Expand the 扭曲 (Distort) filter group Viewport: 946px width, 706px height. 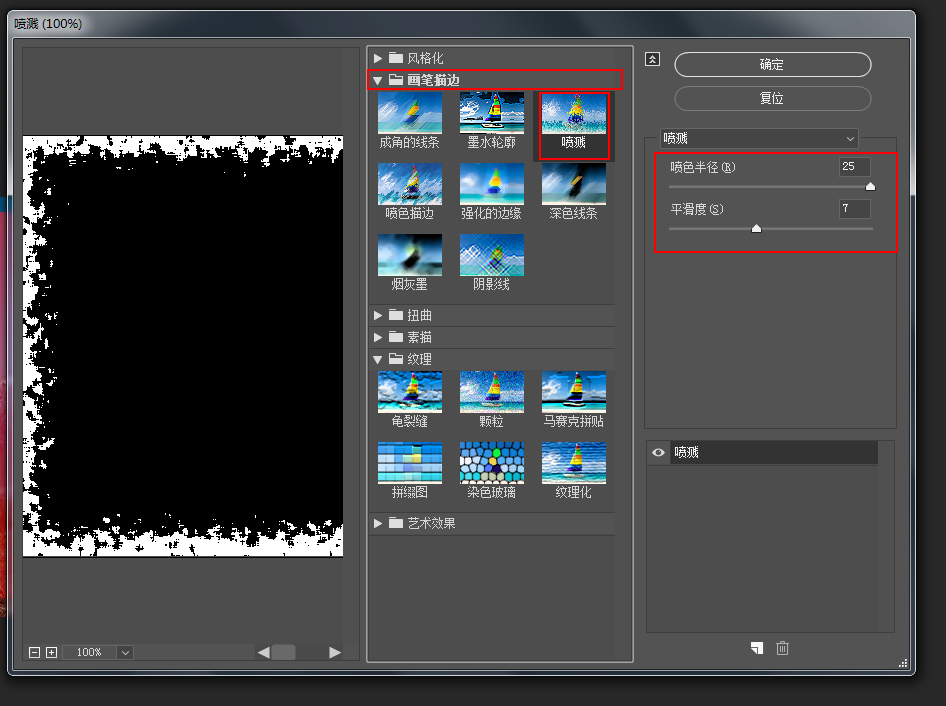(x=379, y=314)
